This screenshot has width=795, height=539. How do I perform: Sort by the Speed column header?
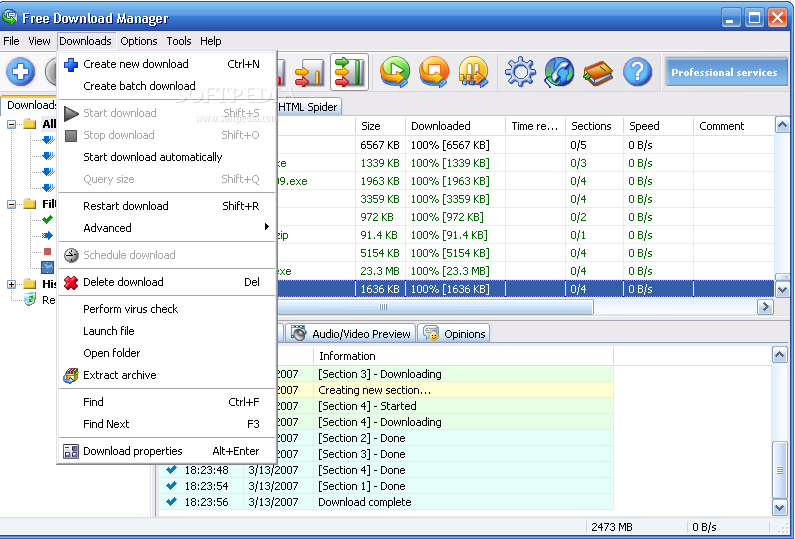coord(658,126)
